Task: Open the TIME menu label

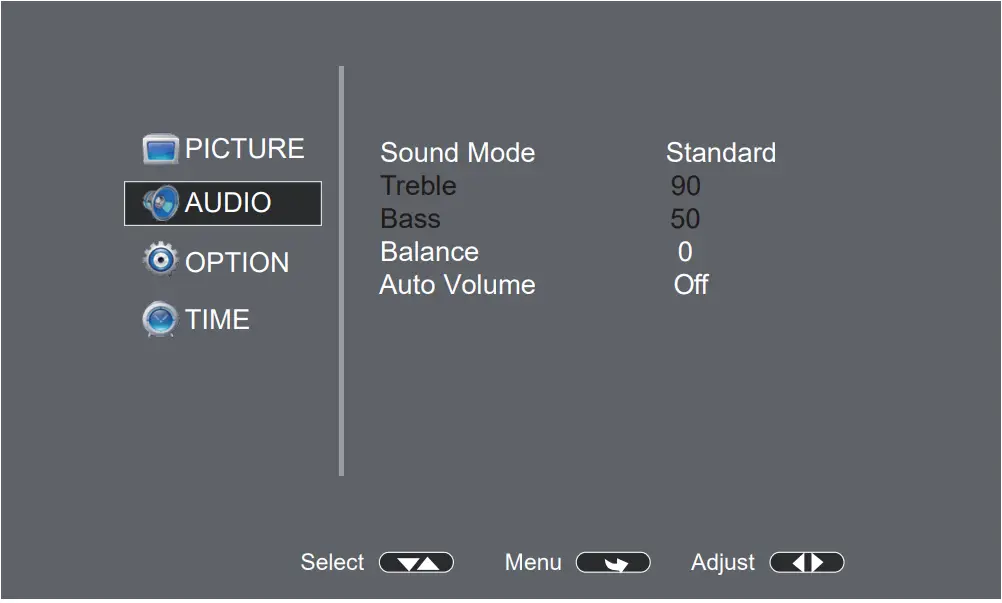Action: point(217,320)
